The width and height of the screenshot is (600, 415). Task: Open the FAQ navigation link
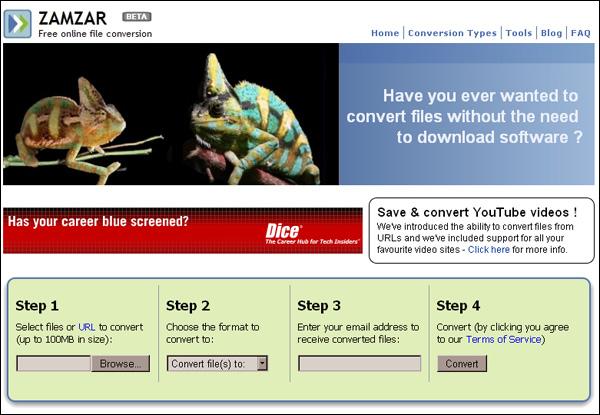(580, 33)
